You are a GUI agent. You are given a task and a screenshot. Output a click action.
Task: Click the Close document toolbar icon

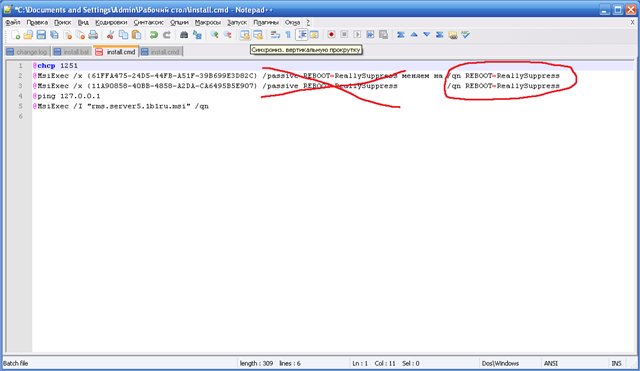(67, 35)
